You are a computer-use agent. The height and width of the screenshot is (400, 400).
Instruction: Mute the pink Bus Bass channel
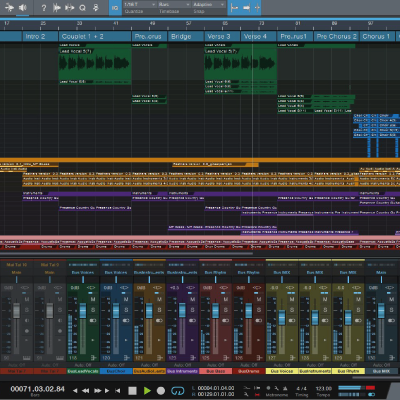[226, 299]
